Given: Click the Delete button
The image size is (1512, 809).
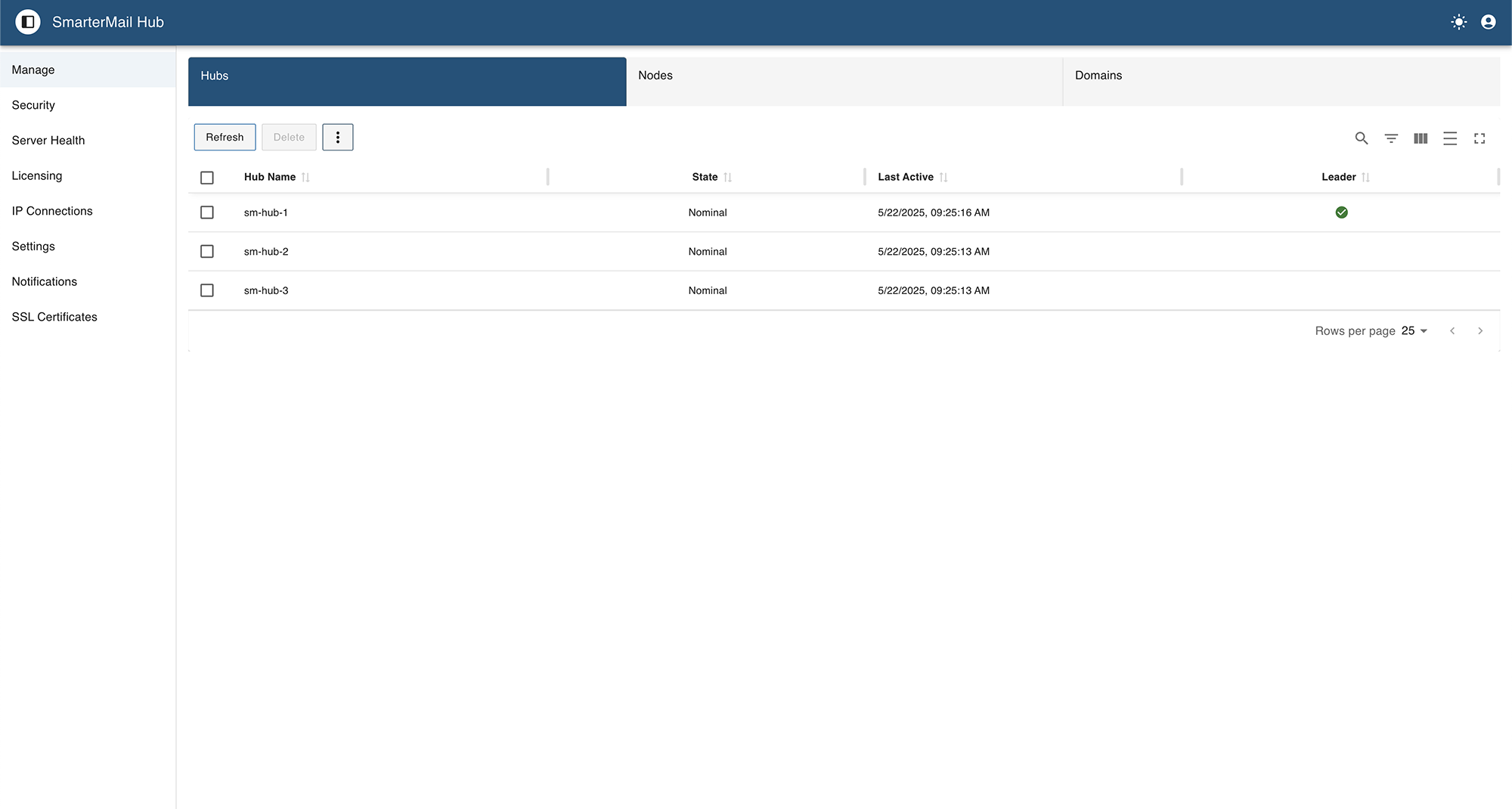Looking at the screenshot, I should [x=289, y=137].
